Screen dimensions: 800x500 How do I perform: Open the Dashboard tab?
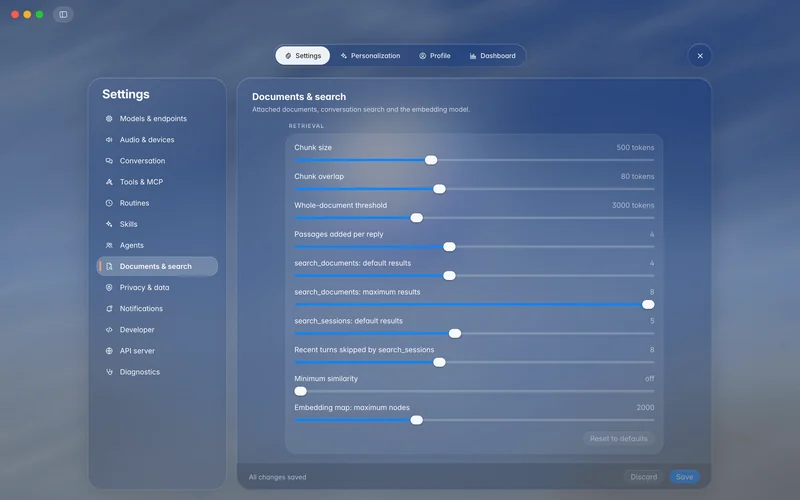point(492,56)
